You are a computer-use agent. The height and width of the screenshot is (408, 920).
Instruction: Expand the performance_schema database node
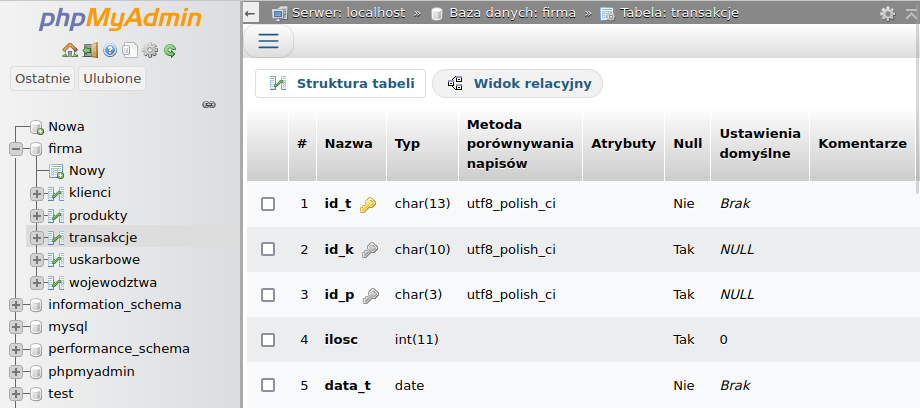[16, 349]
